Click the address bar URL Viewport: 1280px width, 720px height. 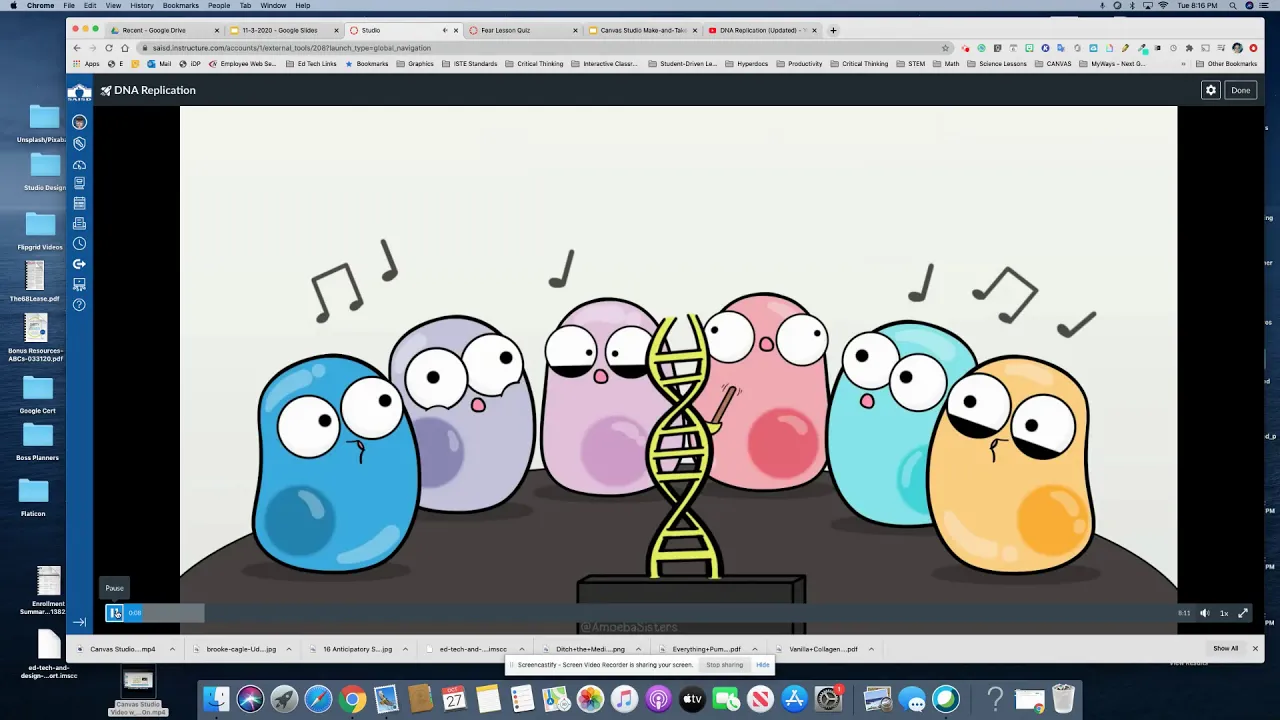292,48
